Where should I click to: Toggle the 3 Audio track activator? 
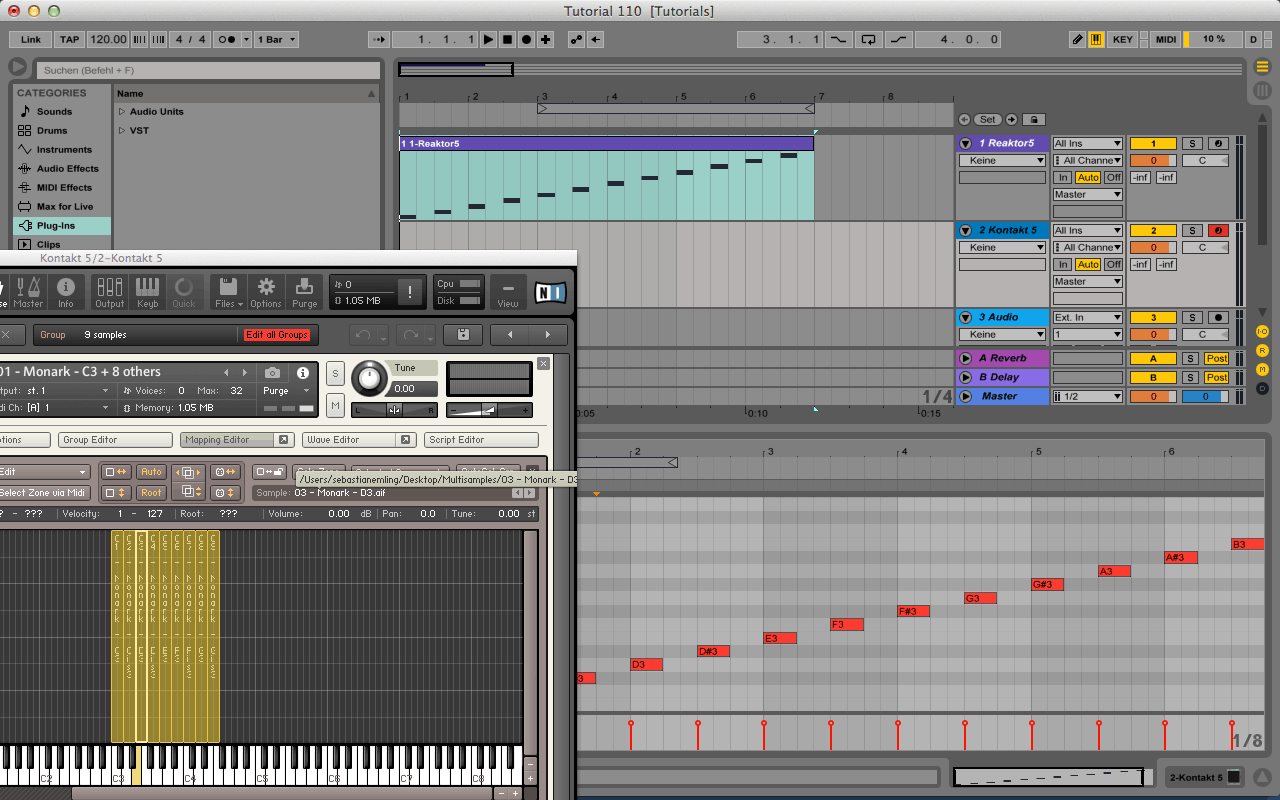[1152, 318]
